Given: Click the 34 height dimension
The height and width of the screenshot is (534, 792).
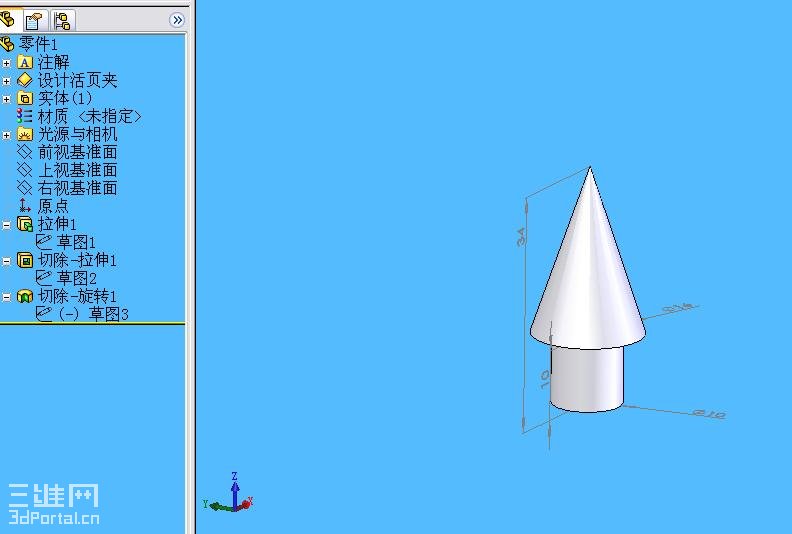Looking at the screenshot, I should 521,237.
